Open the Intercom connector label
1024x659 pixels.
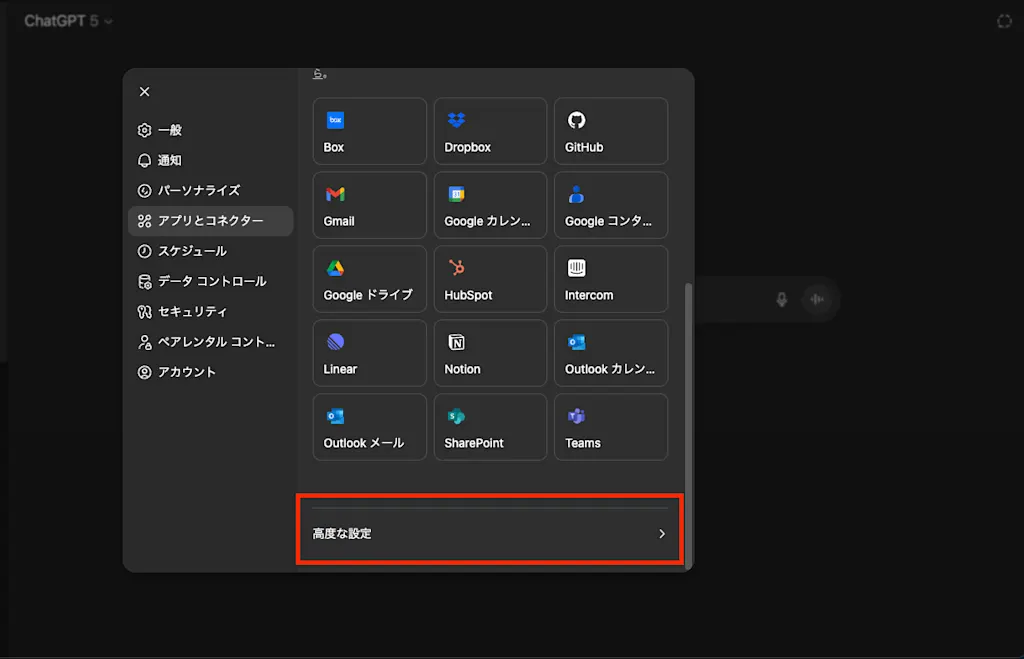tap(589, 295)
